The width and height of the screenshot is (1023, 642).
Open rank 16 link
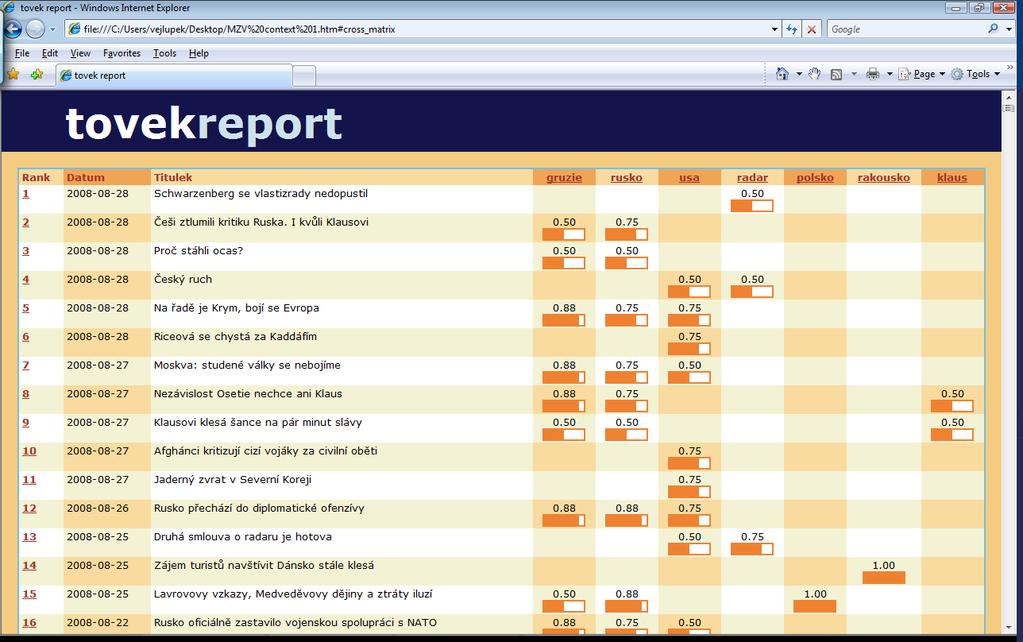pos(29,622)
